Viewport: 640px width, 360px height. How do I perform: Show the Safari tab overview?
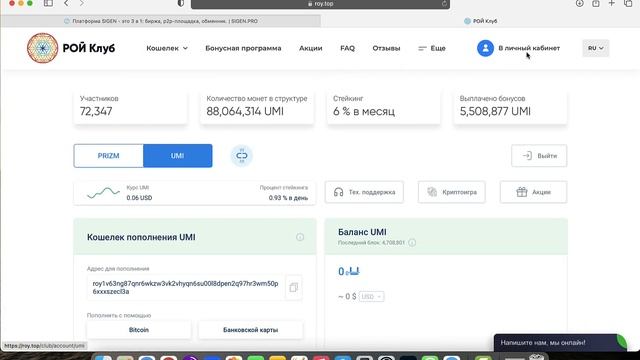628,3
